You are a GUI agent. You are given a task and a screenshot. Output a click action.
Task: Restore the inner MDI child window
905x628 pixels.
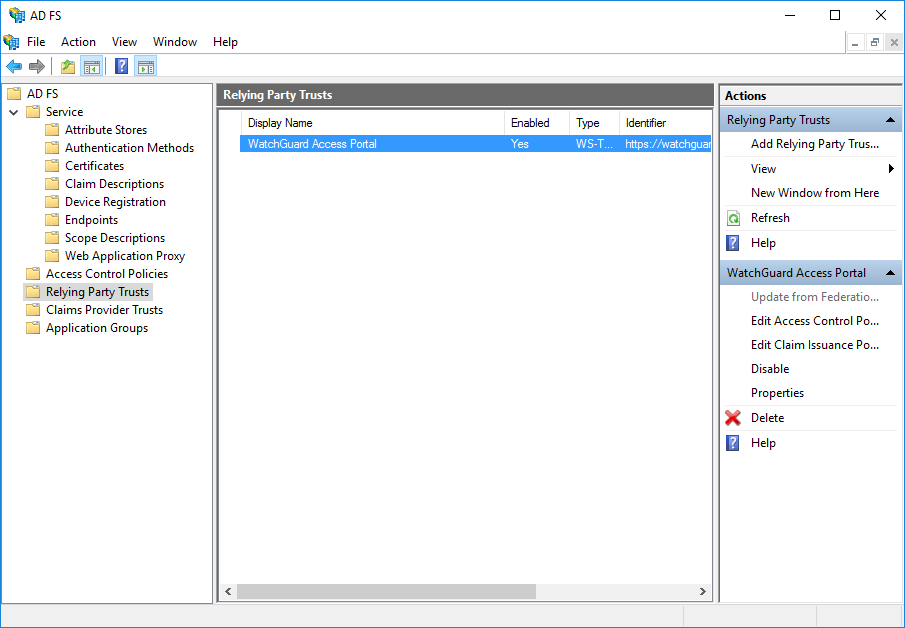coord(875,43)
